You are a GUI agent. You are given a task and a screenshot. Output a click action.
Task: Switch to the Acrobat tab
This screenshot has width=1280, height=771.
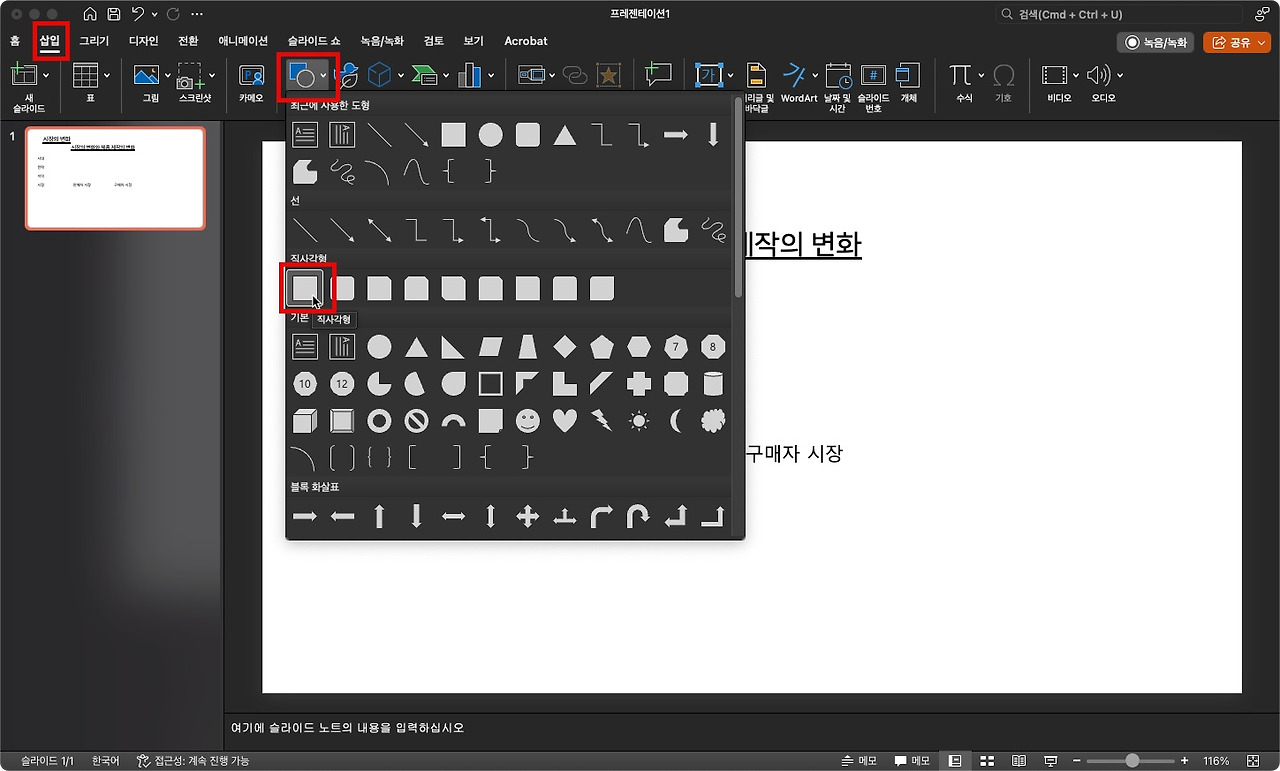pyautogui.click(x=526, y=41)
